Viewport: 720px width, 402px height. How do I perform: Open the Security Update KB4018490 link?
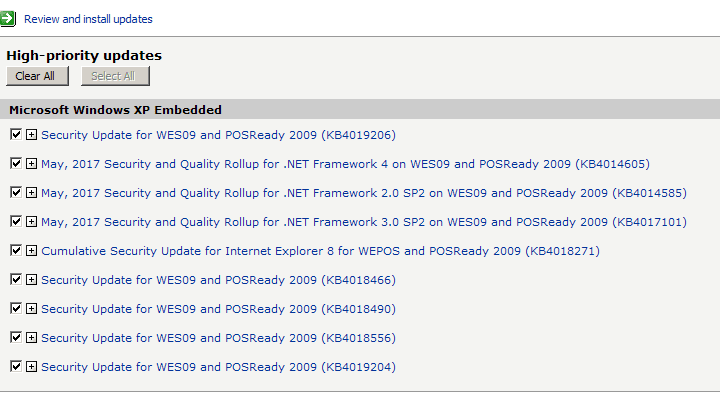219,309
